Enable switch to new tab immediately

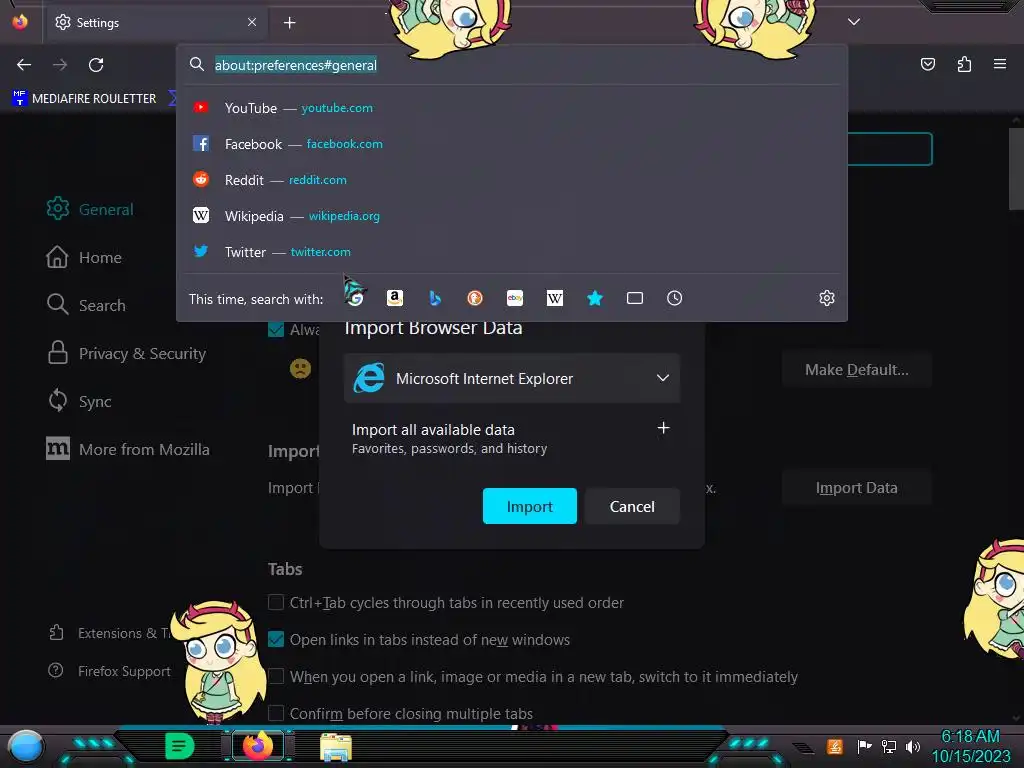coord(276,677)
